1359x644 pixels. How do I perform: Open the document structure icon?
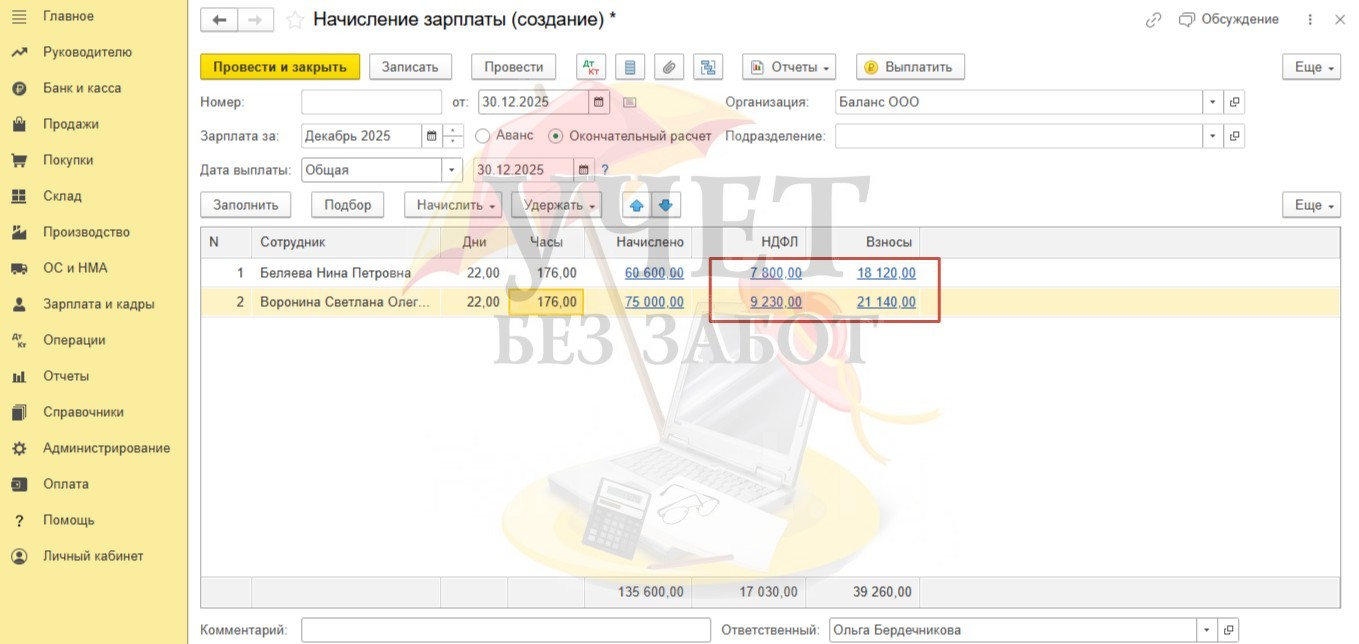(x=708, y=67)
